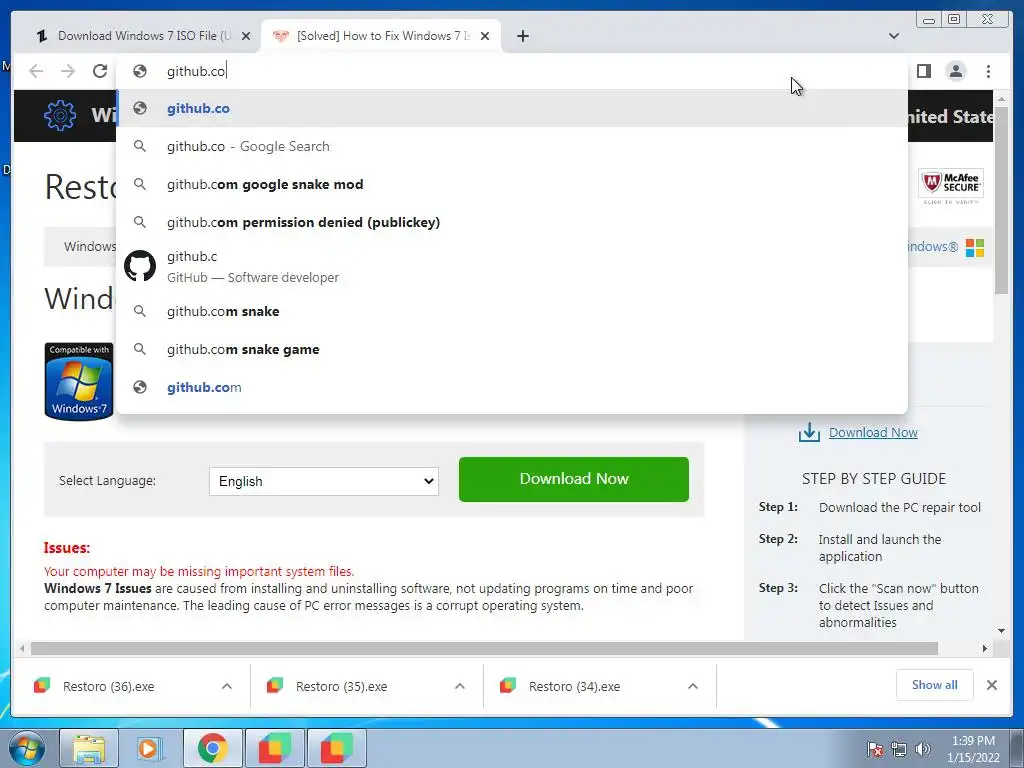Click the scroll-down arrow of vertical scrollbar
Viewport: 1024px width, 768px height.
pyautogui.click(x=1001, y=631)
